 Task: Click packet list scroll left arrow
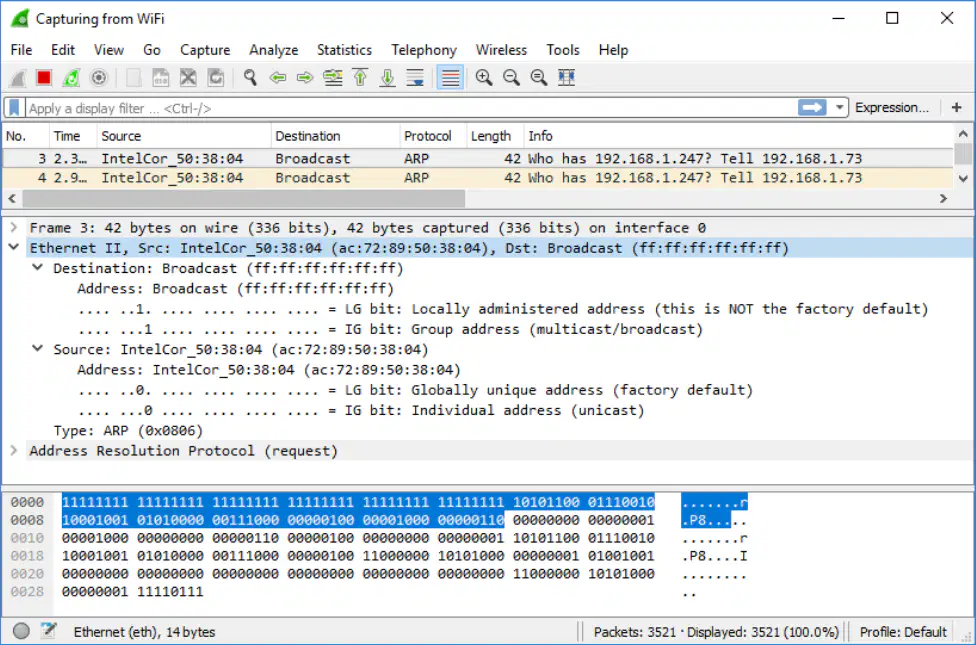click(12, 199)
